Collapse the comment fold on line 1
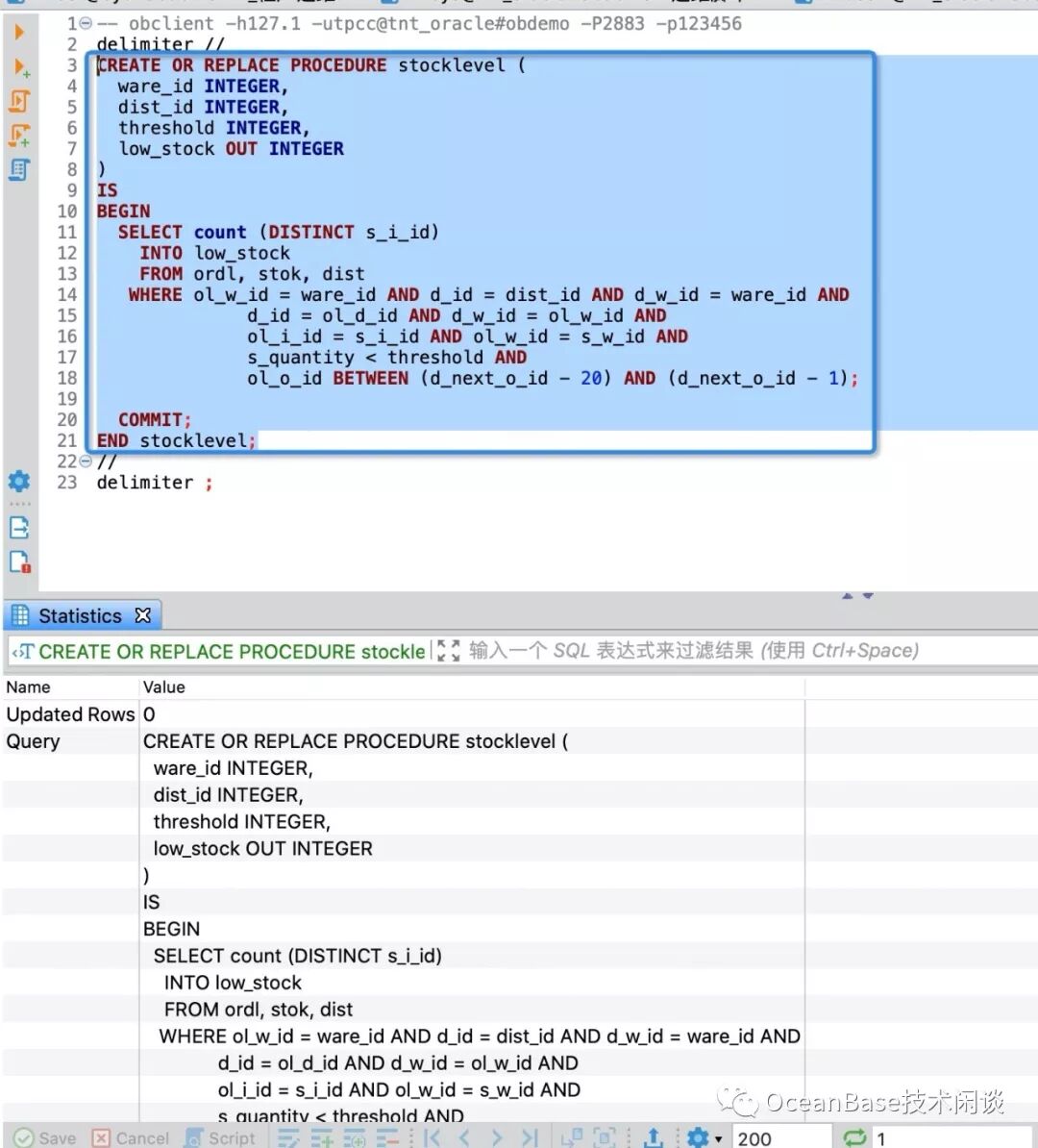 pyautogui.click(x=86, y=23)
